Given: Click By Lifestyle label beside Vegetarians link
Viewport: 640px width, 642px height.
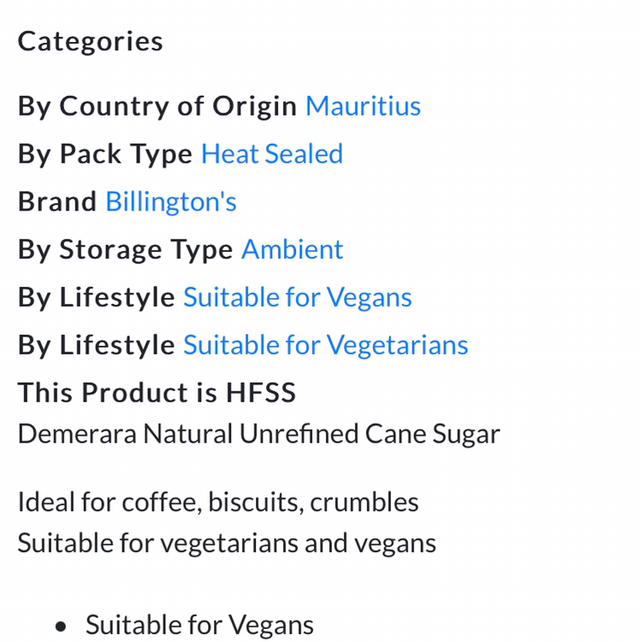Looking at the screenshot, I should pyautogui.click(x=96, y=346).
